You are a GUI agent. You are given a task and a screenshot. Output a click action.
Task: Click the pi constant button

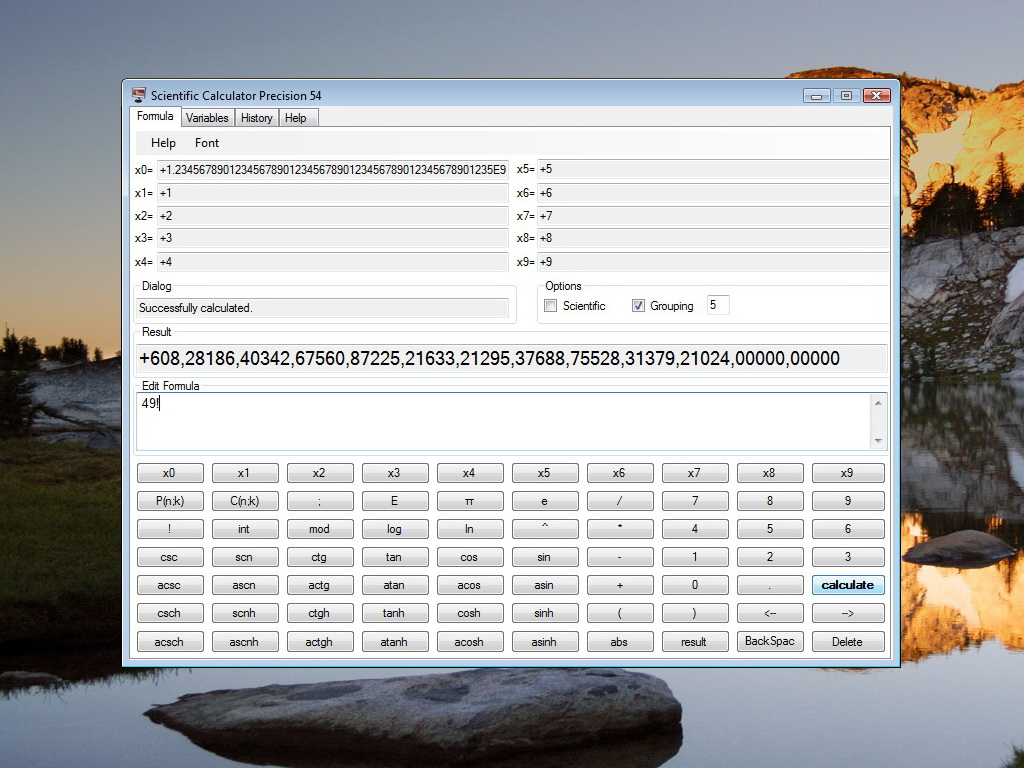point(469,501)
